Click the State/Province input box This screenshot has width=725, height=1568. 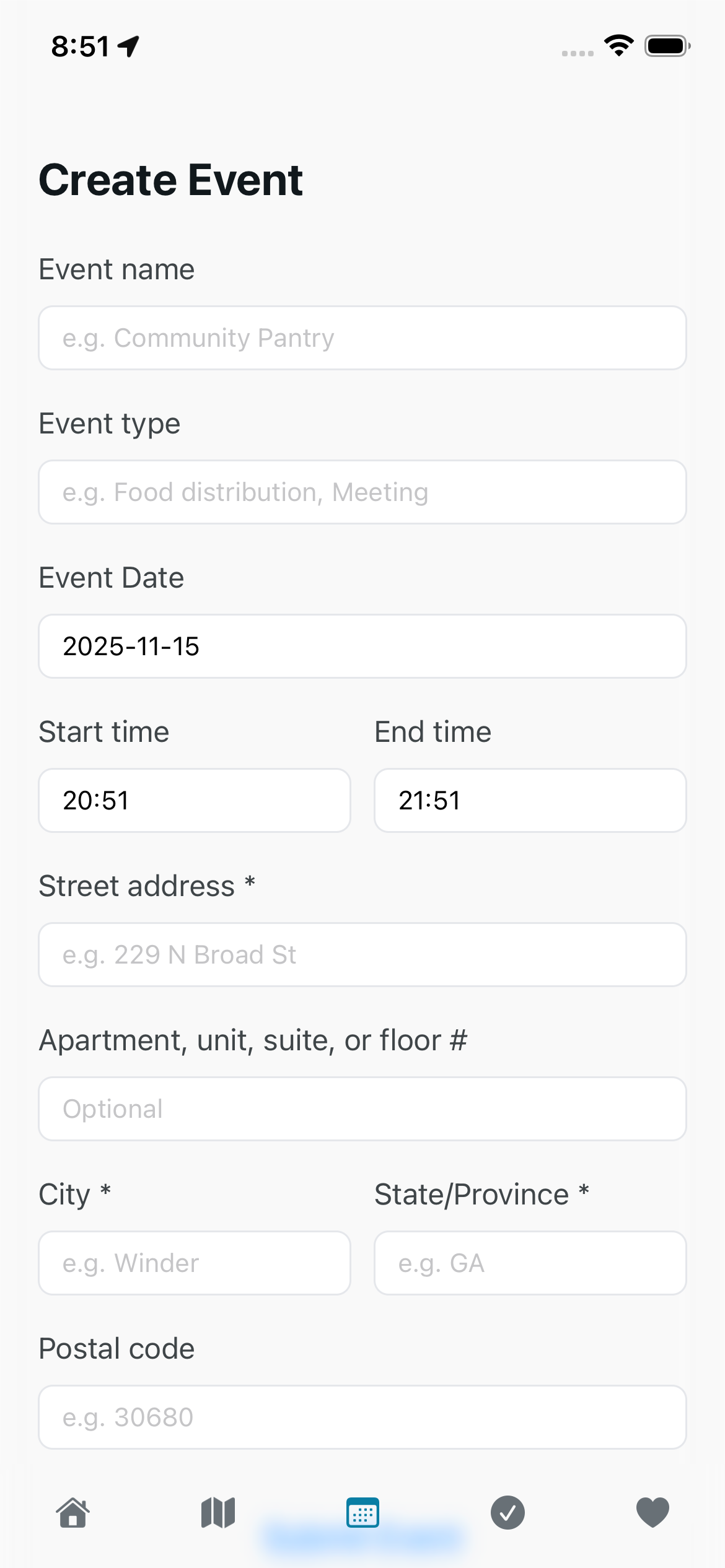(x=530, y=1263)
